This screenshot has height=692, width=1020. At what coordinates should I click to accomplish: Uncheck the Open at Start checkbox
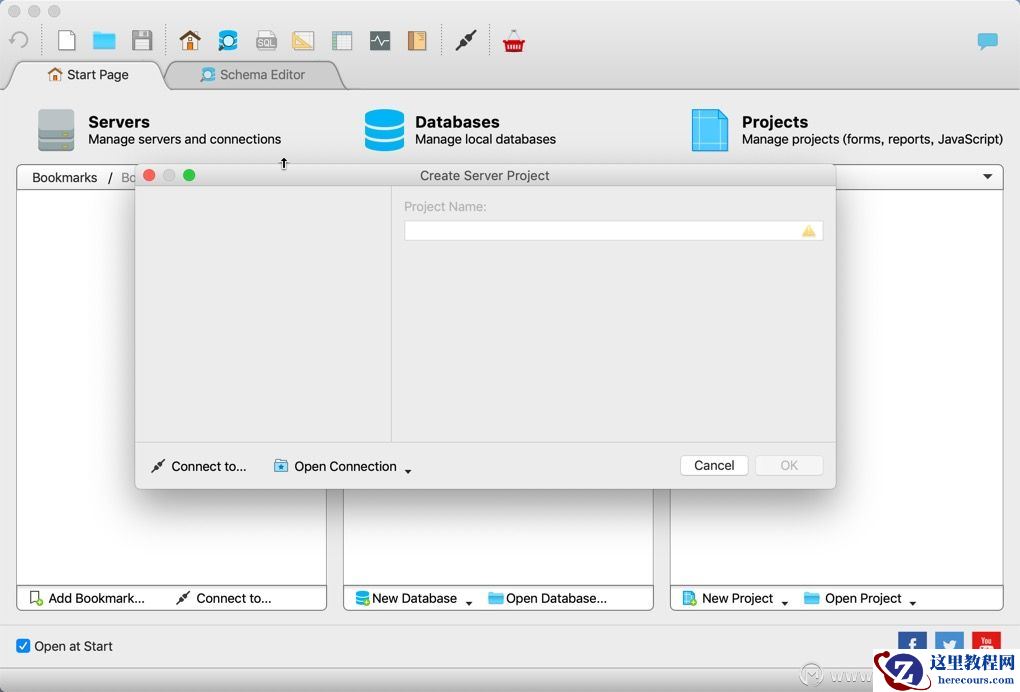pos(23,646)
